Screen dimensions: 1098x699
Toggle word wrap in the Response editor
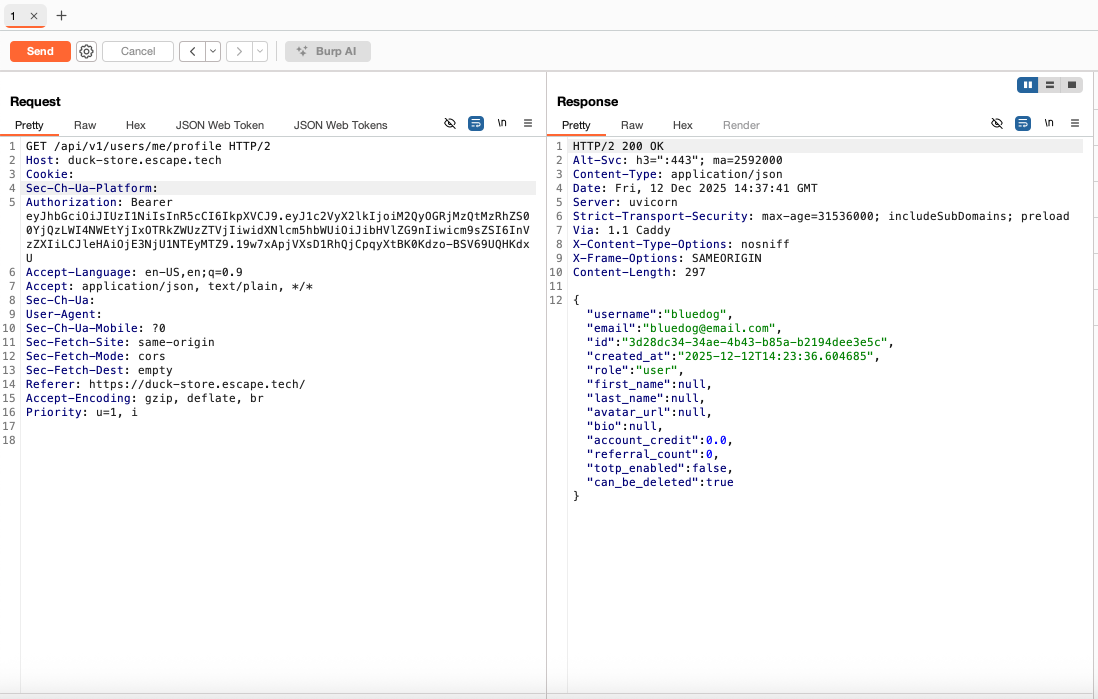click(1021, 123)
